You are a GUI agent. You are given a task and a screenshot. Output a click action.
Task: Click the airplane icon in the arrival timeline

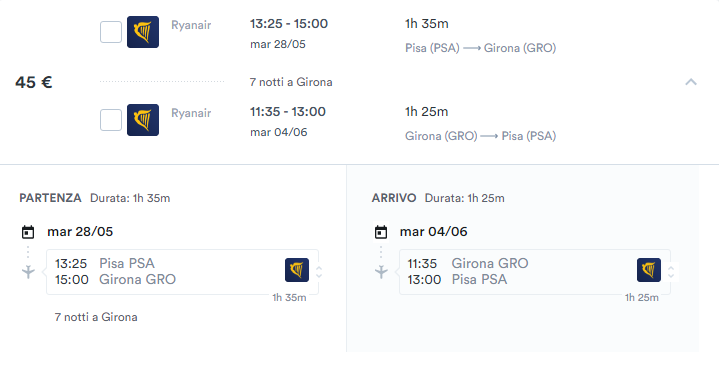382,272
